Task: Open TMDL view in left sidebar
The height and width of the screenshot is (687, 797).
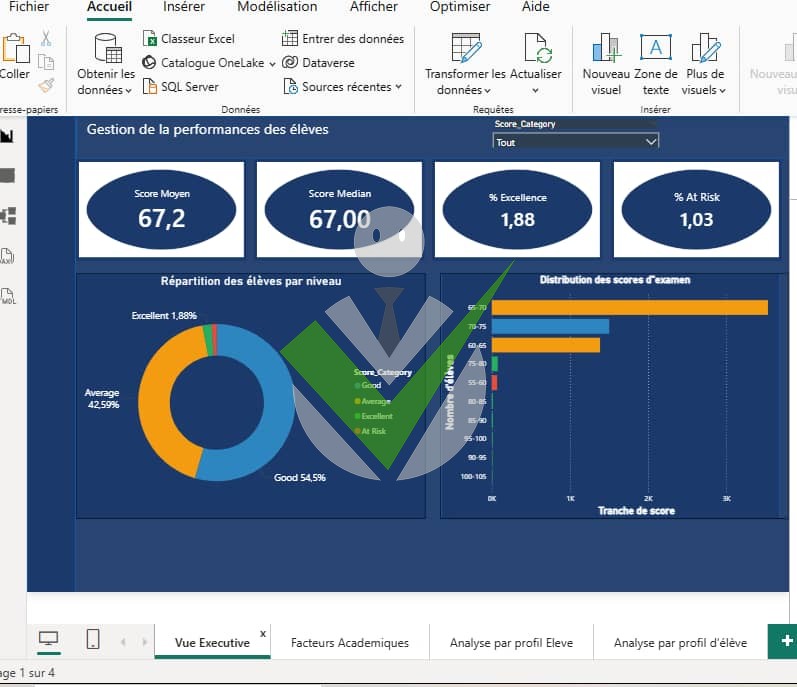Action: (x=8, y=296)
